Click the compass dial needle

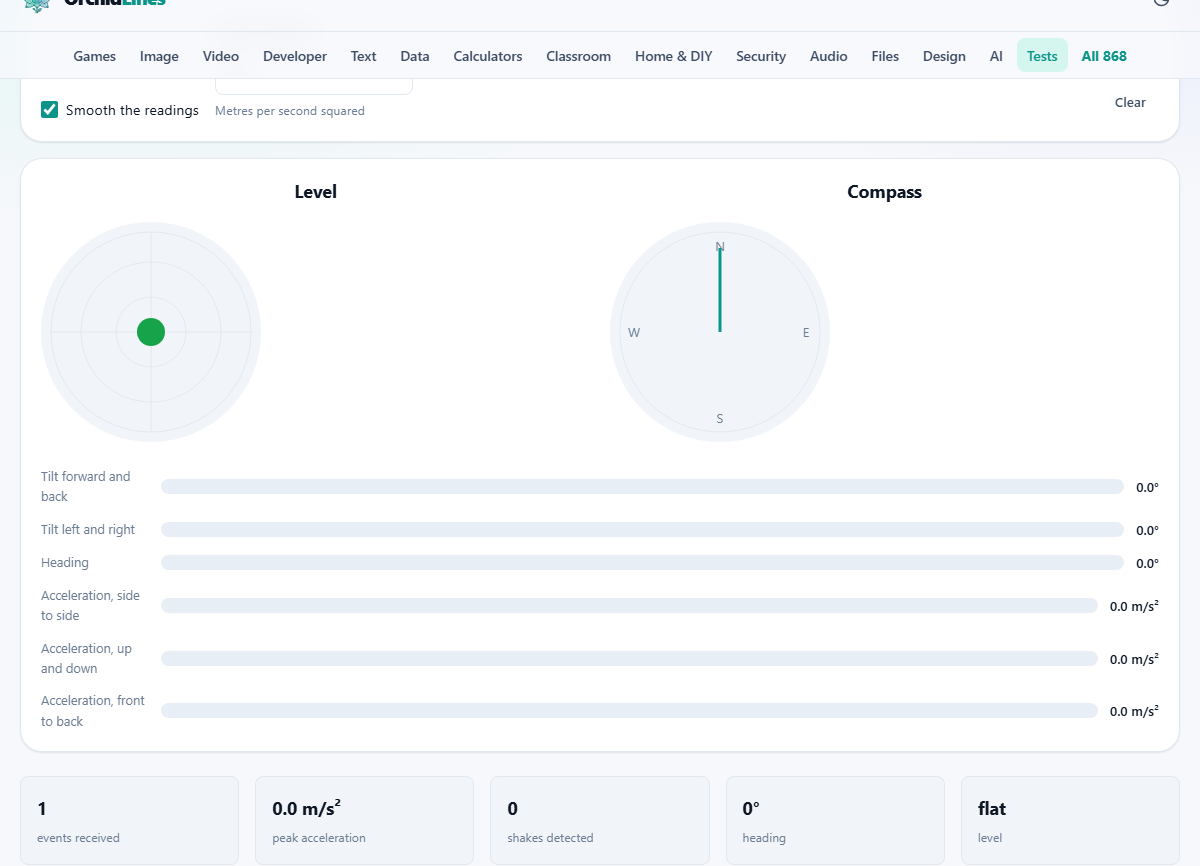(x=720, y=289)
